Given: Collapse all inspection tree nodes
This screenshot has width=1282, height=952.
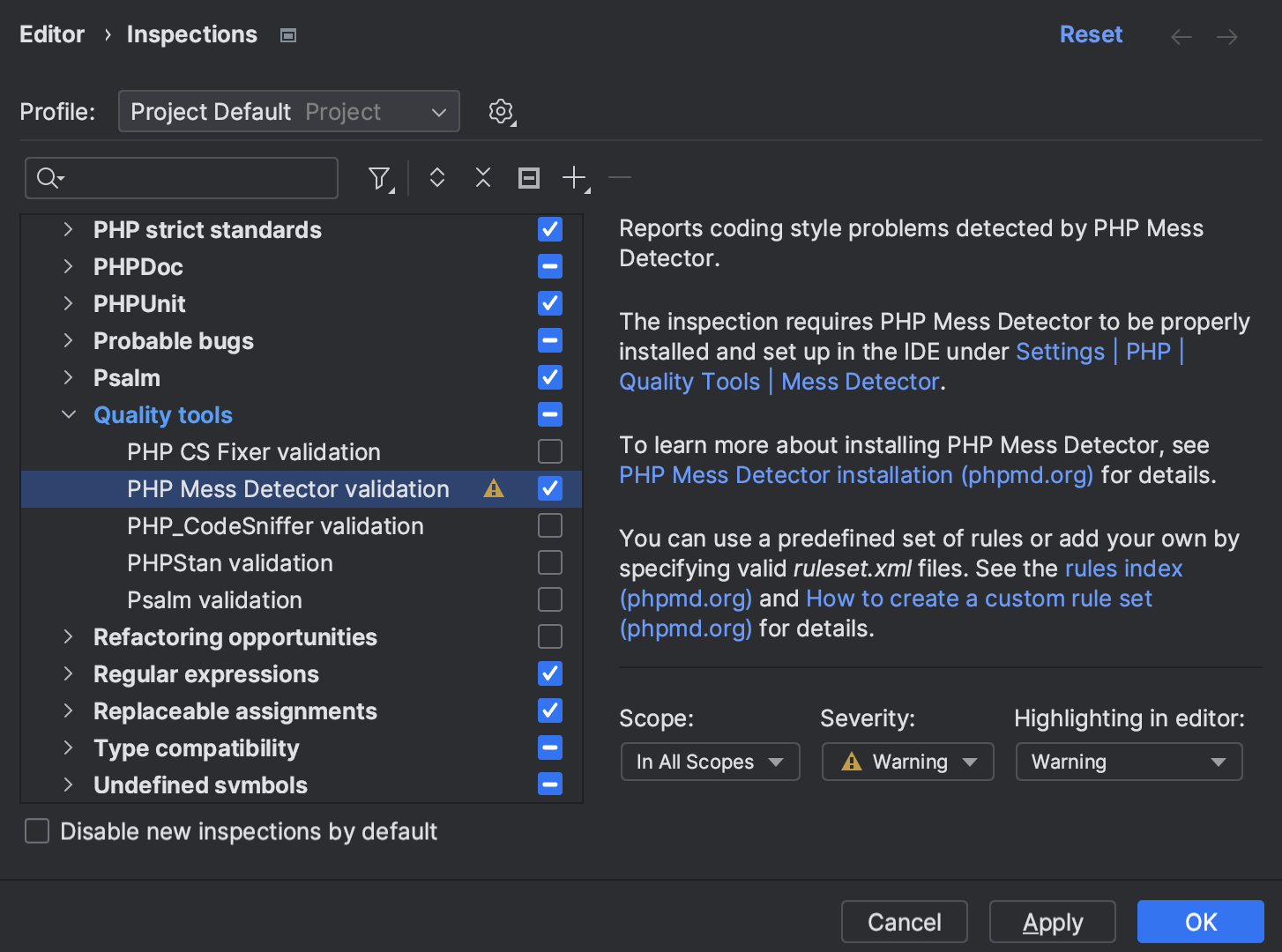Looking at the screenshot, I should [482, 177].
